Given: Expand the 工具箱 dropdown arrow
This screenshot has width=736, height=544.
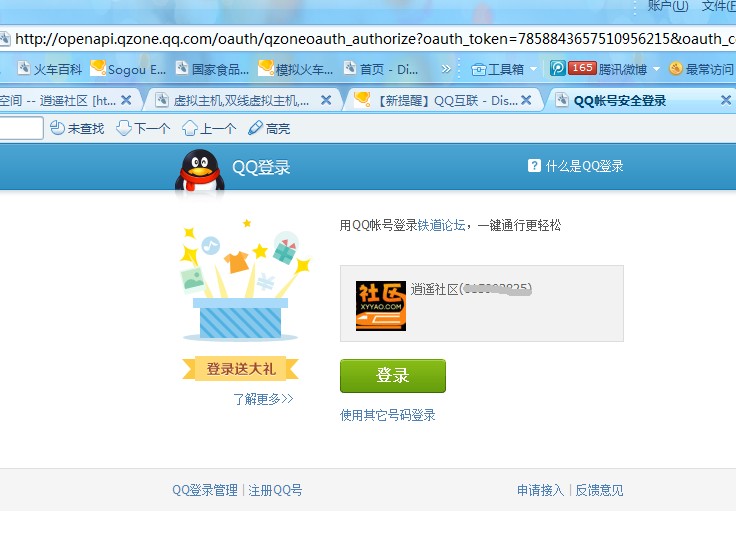Looking at the screenshot, I should [x=533, y=69].
